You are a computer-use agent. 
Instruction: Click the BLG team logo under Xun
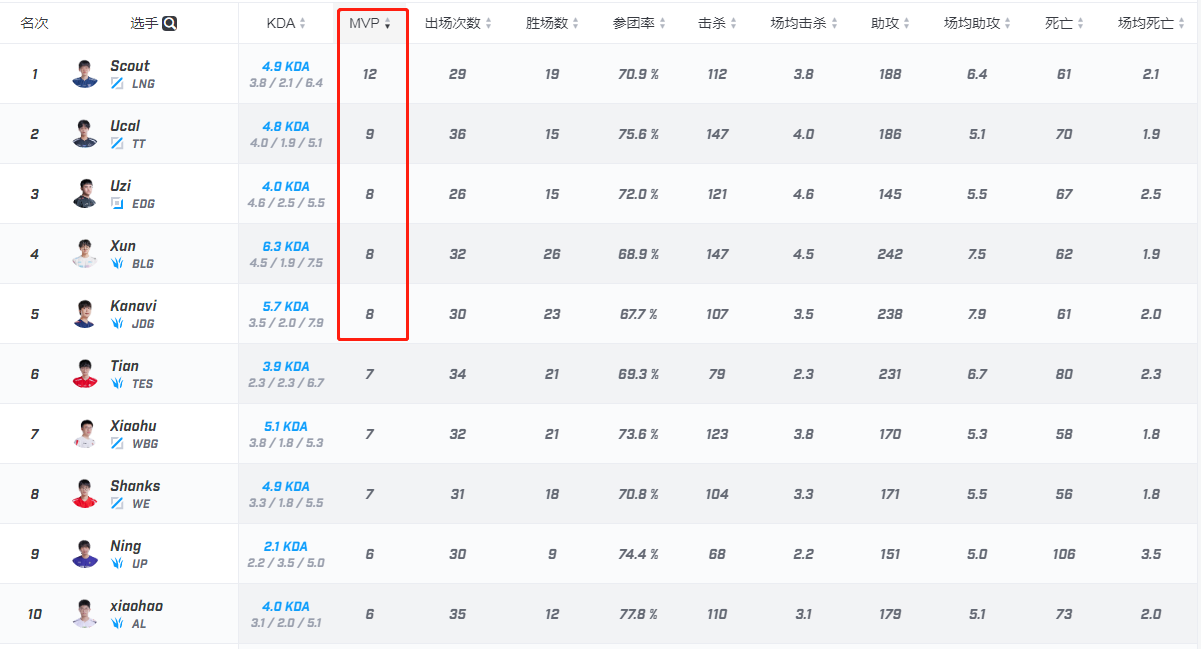[x=117, y=264]
